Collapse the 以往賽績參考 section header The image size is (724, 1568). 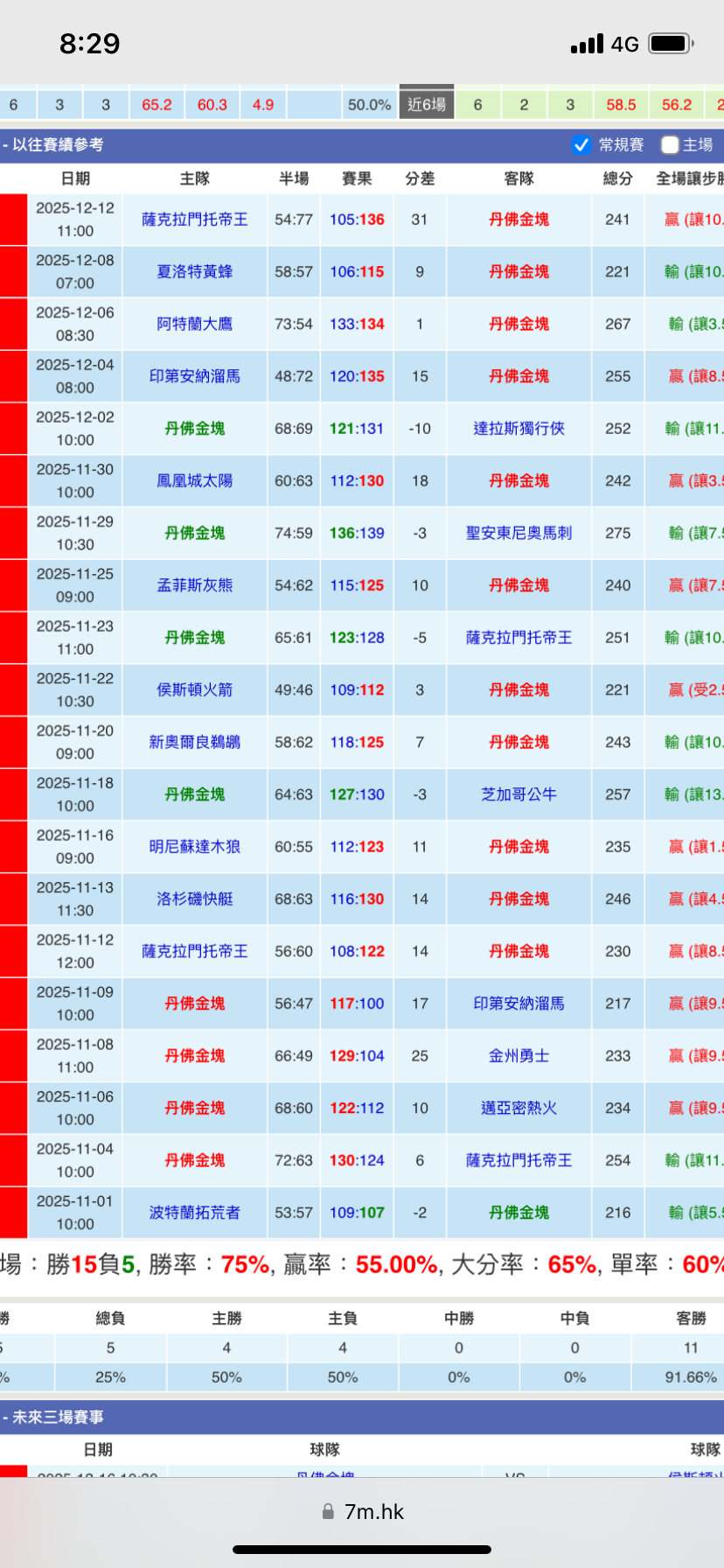pos(54,145)
